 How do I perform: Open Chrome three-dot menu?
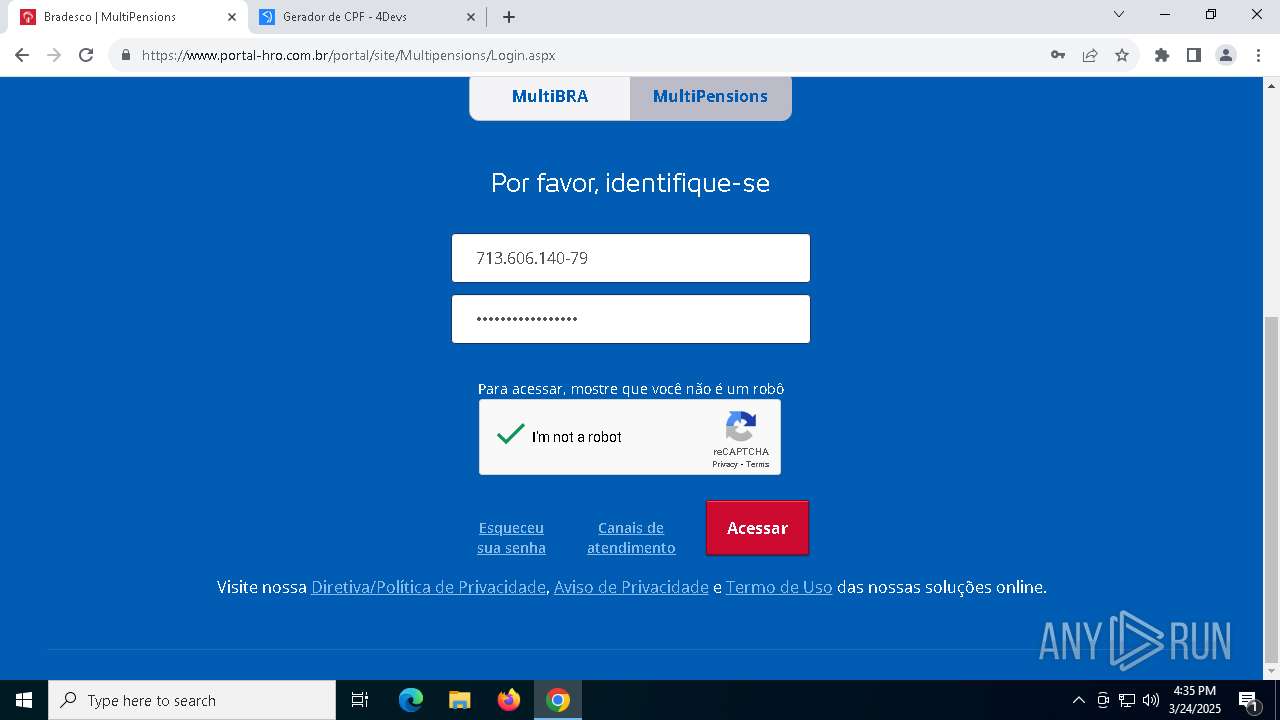[1258, 55]
